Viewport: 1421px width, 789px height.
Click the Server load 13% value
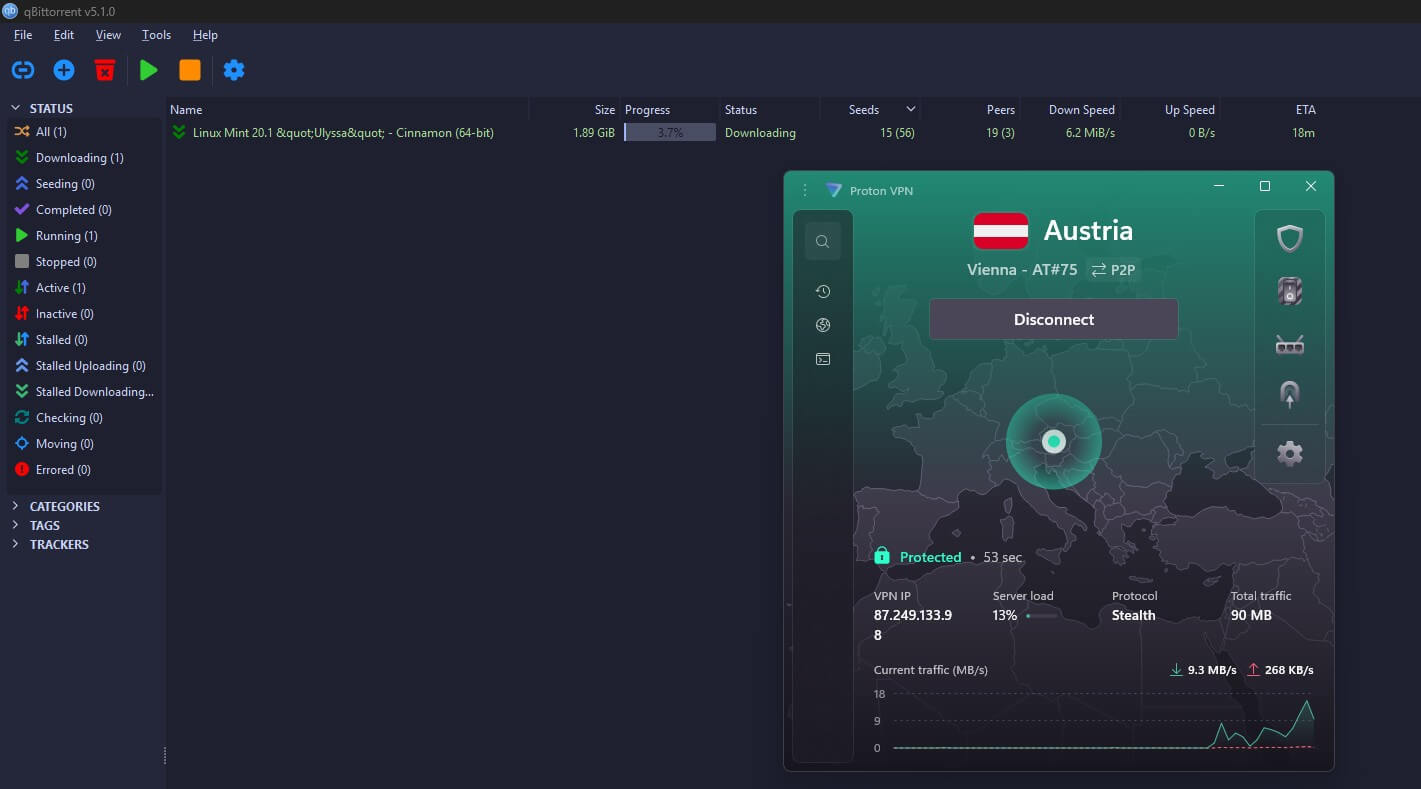pyautogui.click(x=1004, y=616)
